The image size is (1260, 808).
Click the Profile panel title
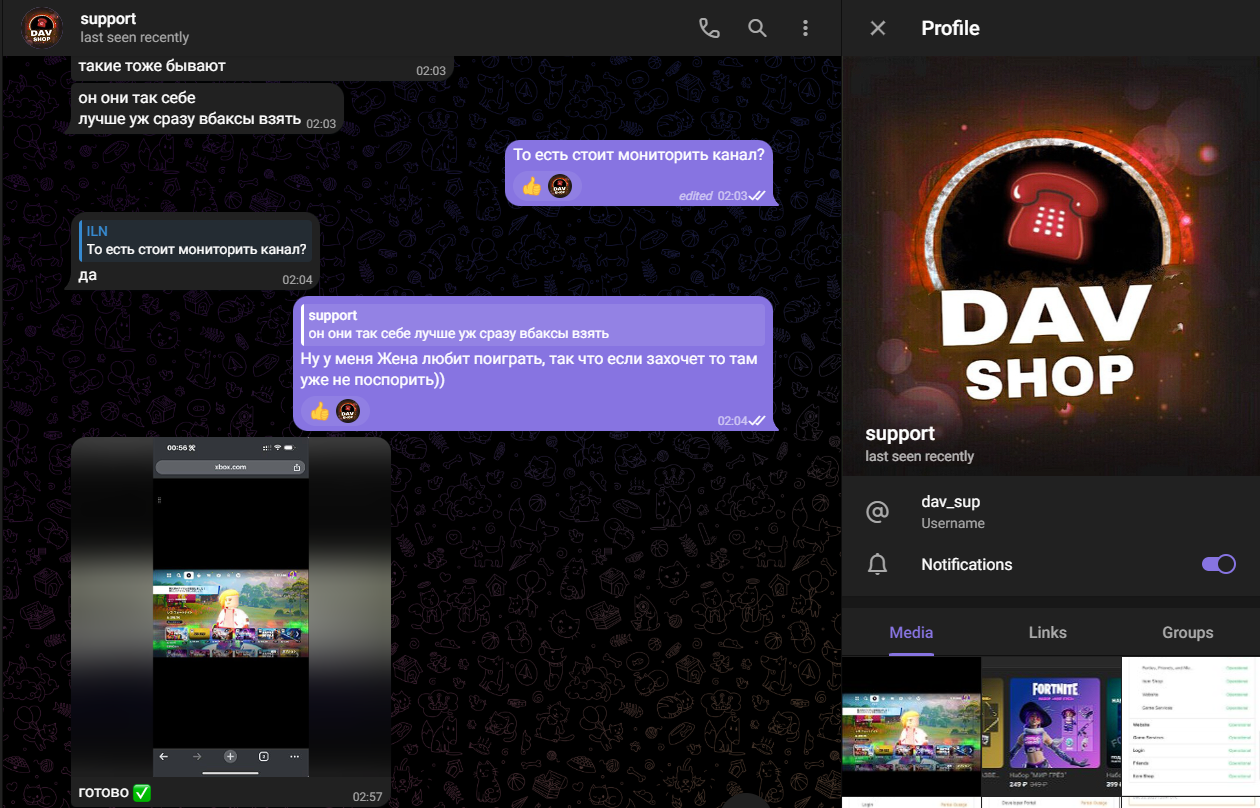point(950,28)
